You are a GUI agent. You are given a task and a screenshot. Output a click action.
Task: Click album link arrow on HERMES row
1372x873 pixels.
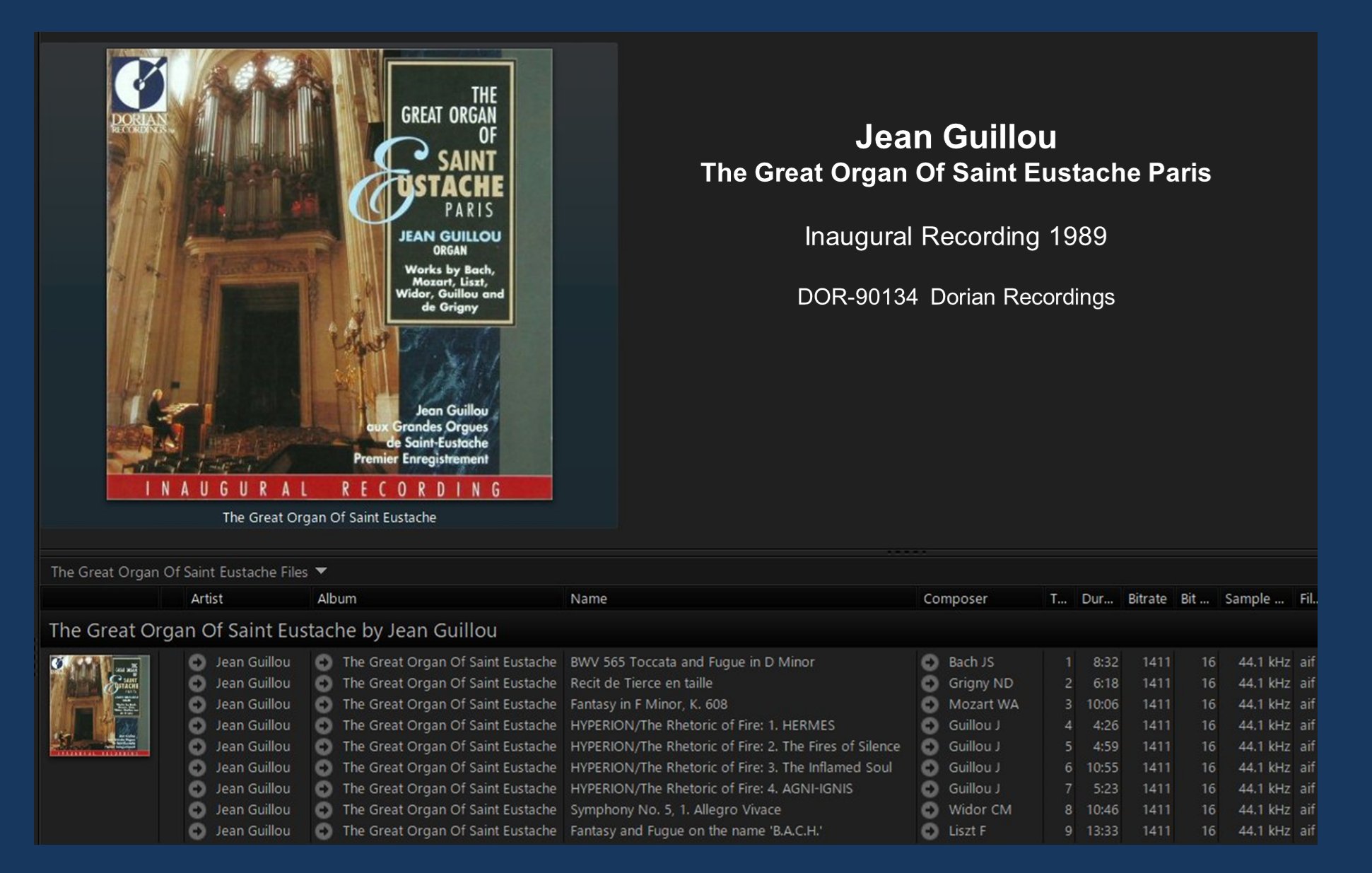324,725
